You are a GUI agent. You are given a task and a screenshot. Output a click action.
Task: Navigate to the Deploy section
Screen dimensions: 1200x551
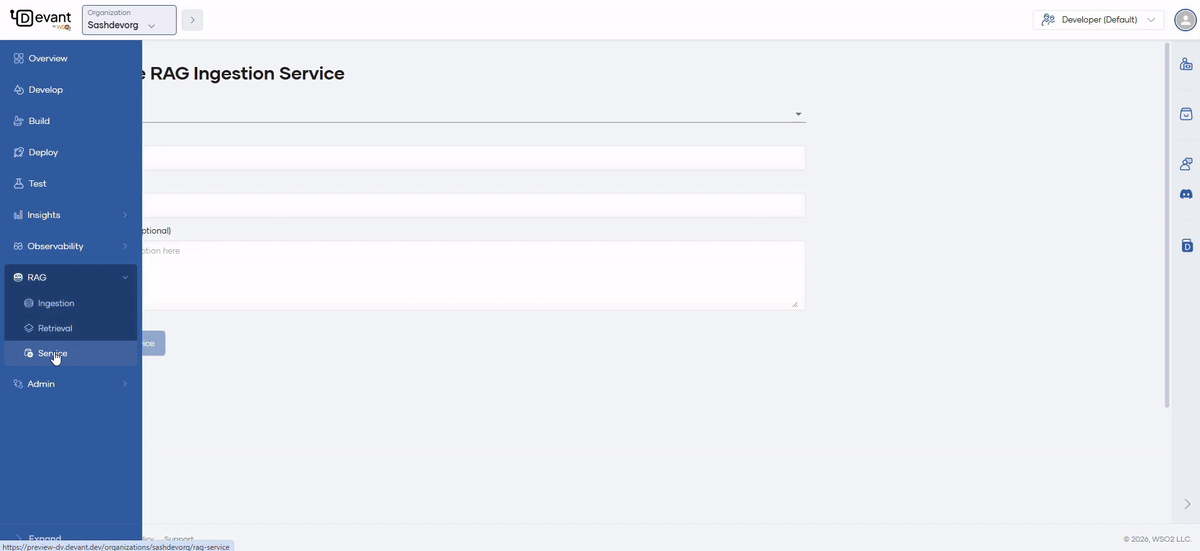pos(43,152)
